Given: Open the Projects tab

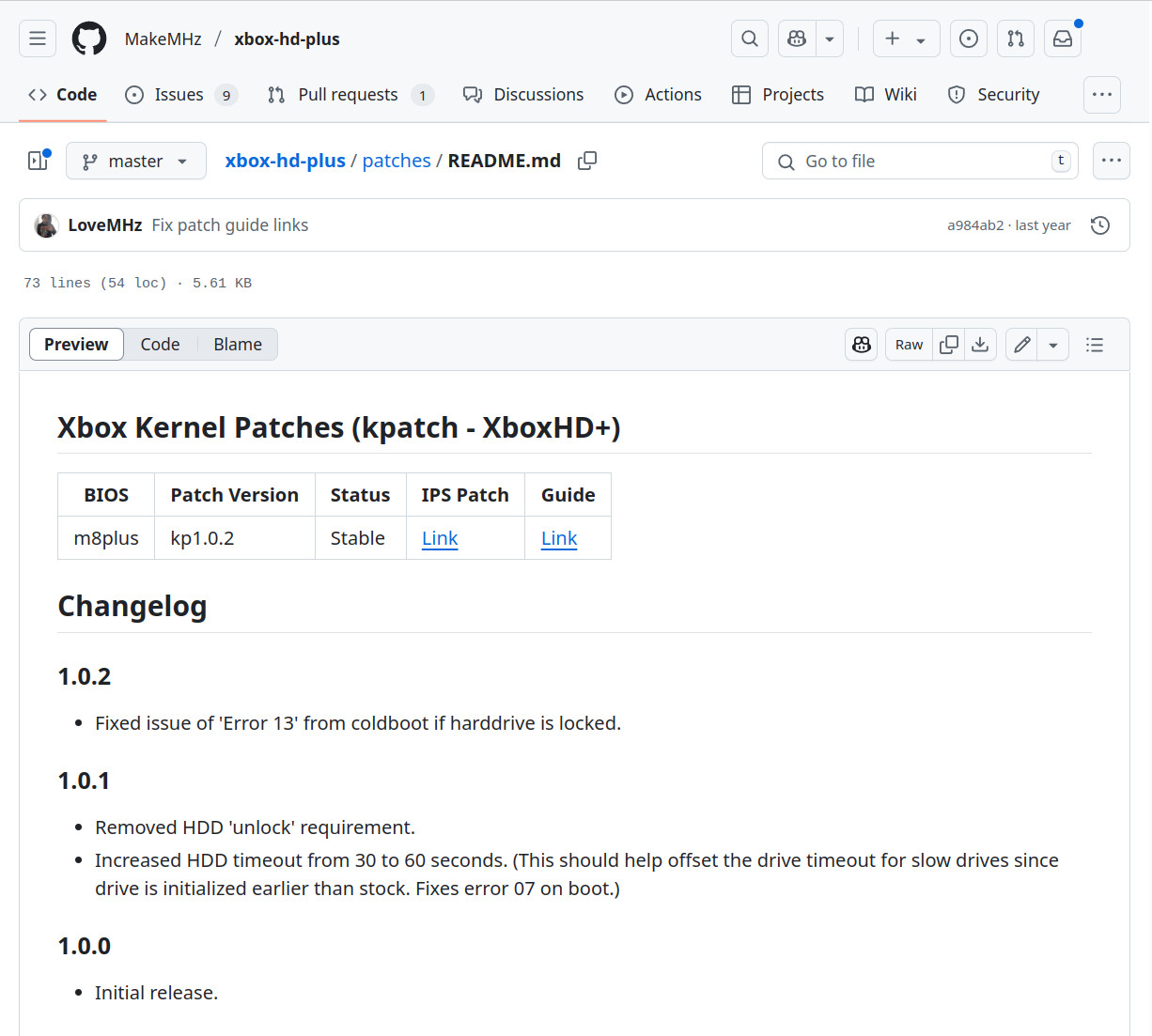Looking at the screenshot, I should (x=778, y=95).
